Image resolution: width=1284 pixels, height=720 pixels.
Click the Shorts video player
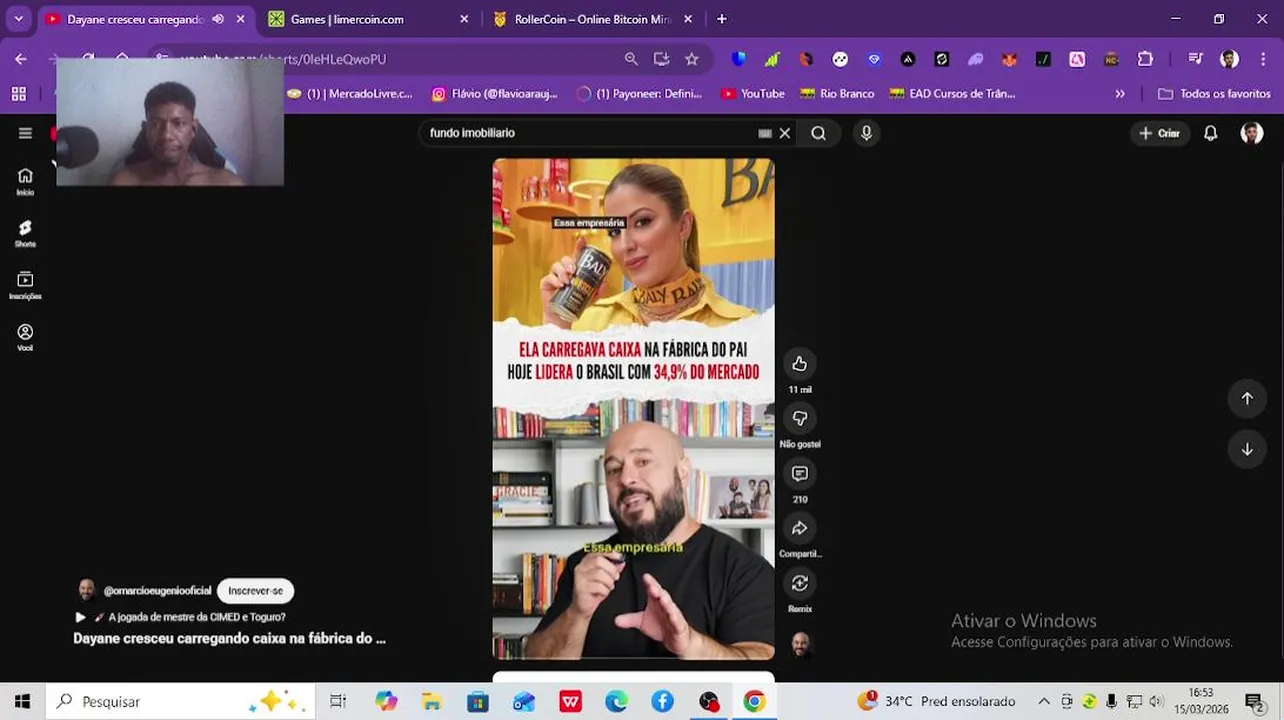point(633,409)
